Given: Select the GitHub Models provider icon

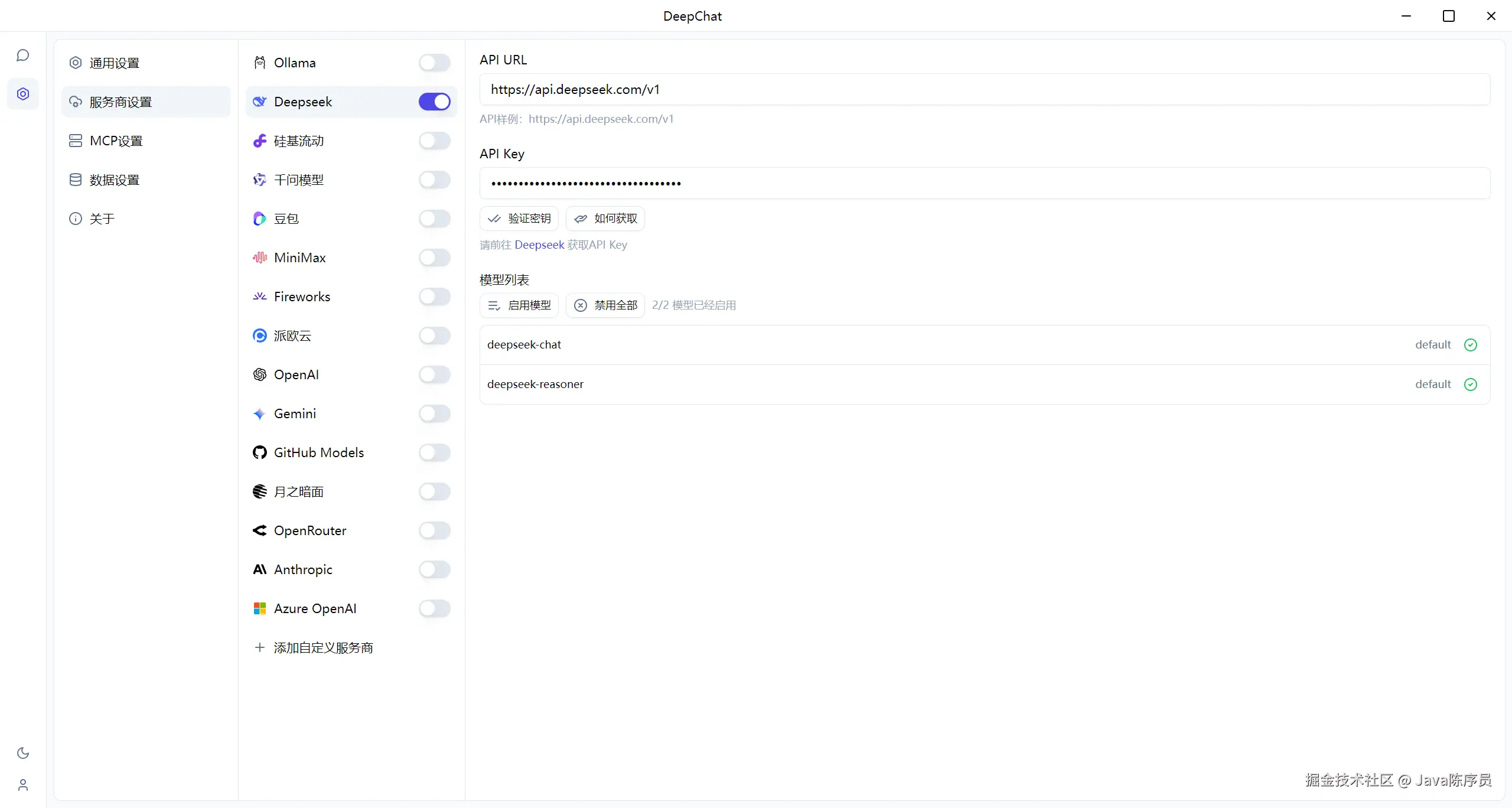Looking at the screenshot, I should coord(259,452).
